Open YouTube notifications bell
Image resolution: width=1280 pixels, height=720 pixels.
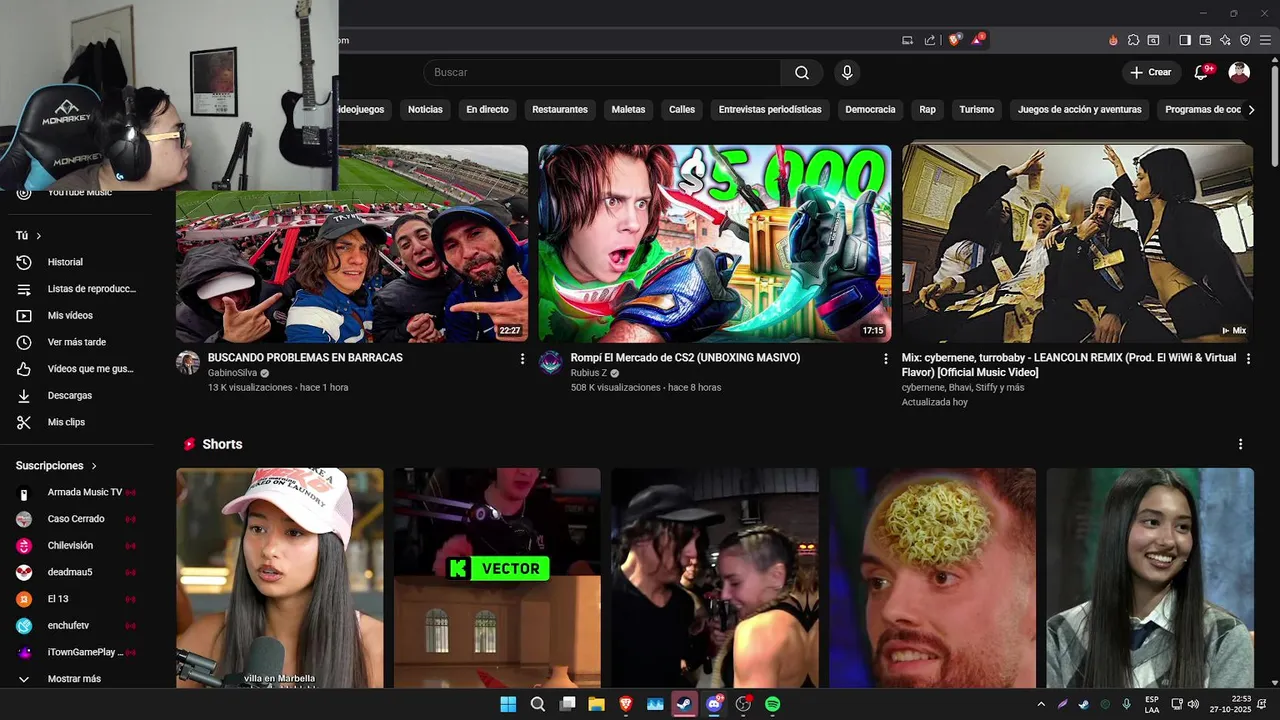1202,72
